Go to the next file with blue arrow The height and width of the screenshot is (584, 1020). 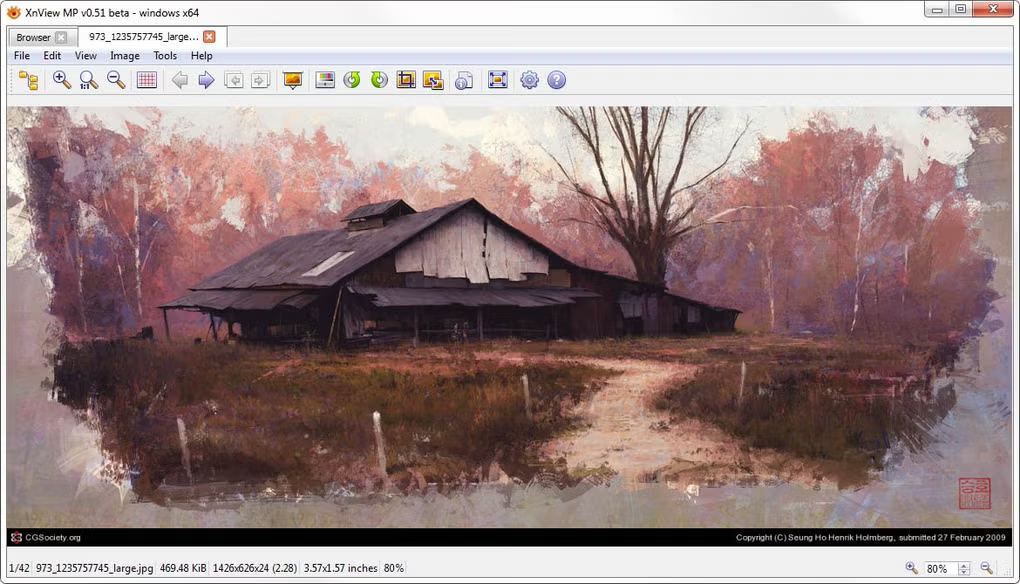206,80
